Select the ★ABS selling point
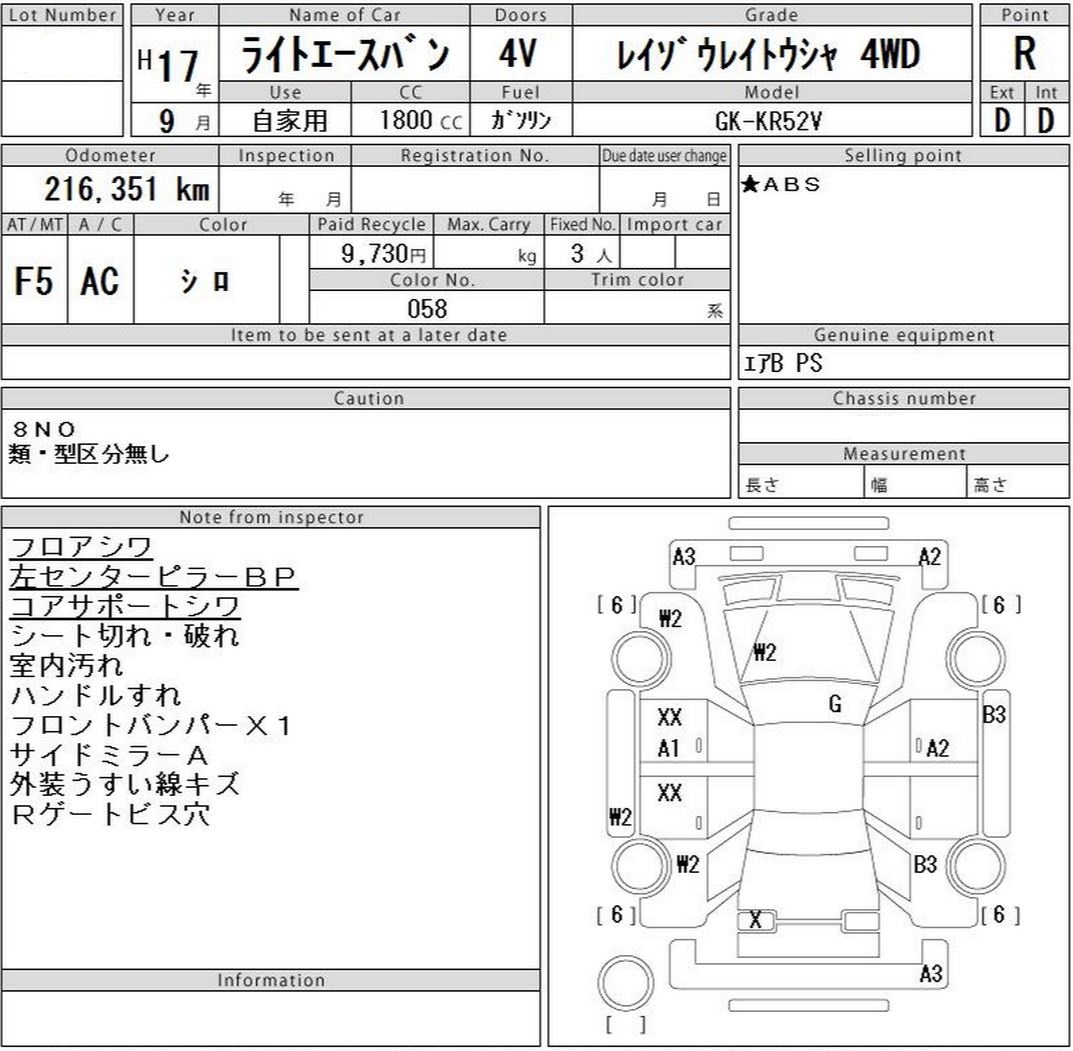This screenshot has width=1073, height=1051. pos(781,184)
